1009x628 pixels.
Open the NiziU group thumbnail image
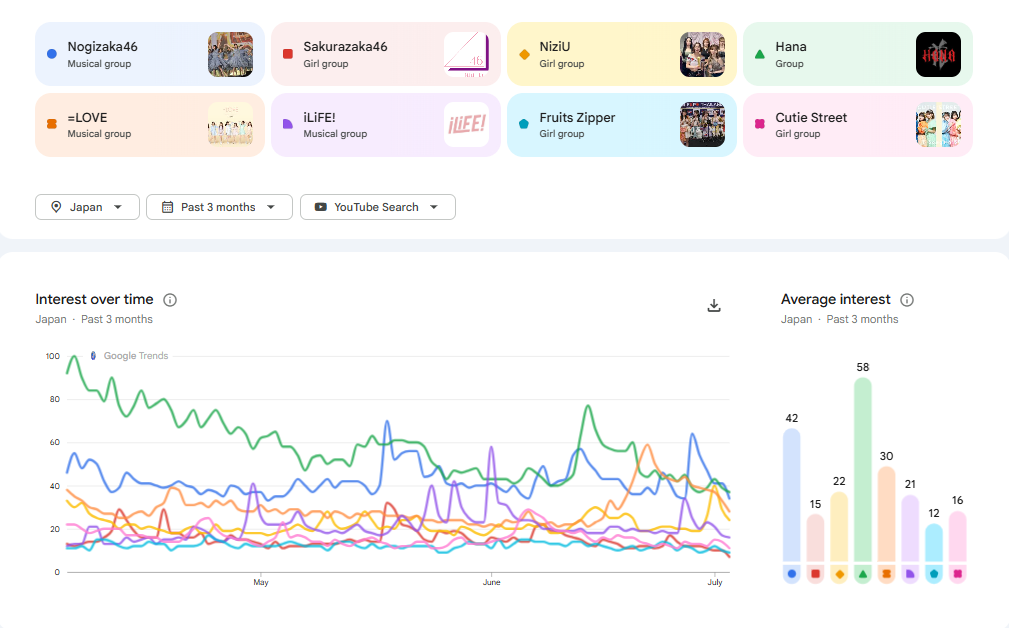coord(702,55)
